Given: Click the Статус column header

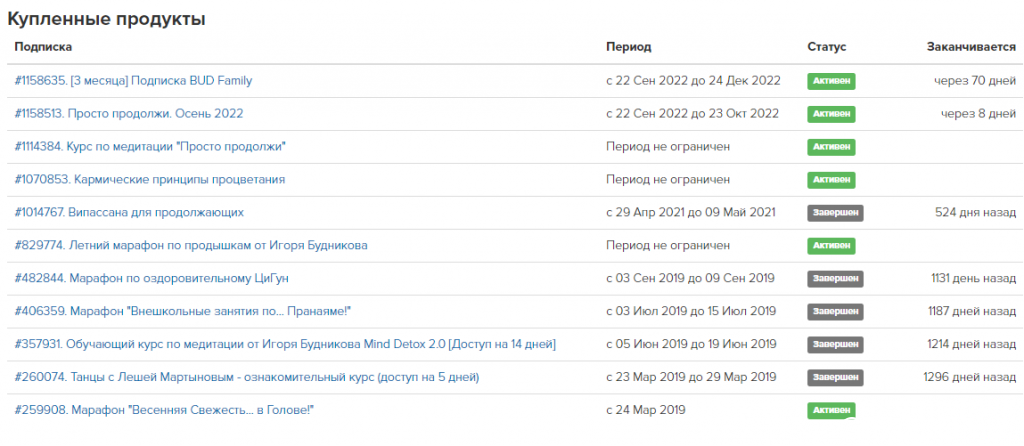Looking at the screenshot, I should (827, 47).
